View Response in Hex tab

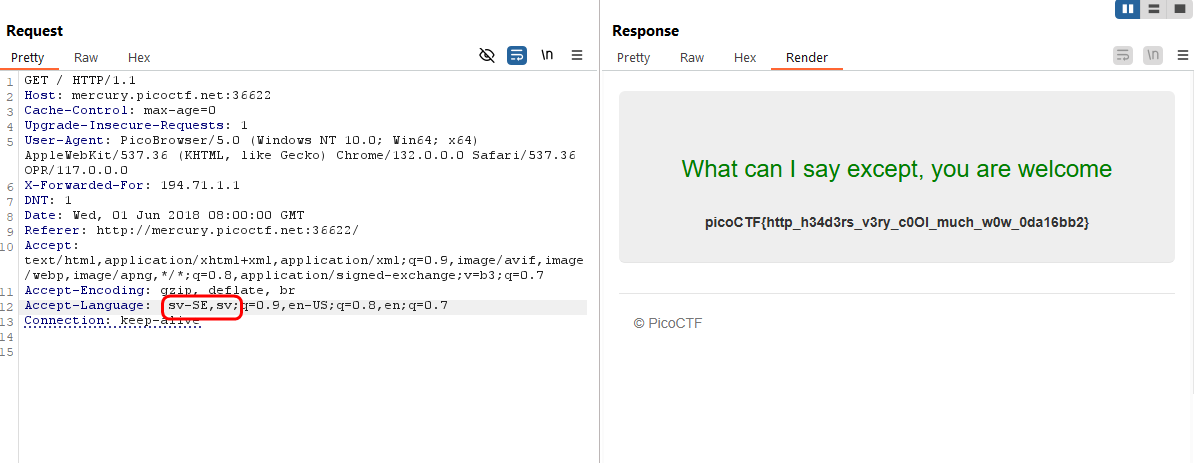pos(745,58)
